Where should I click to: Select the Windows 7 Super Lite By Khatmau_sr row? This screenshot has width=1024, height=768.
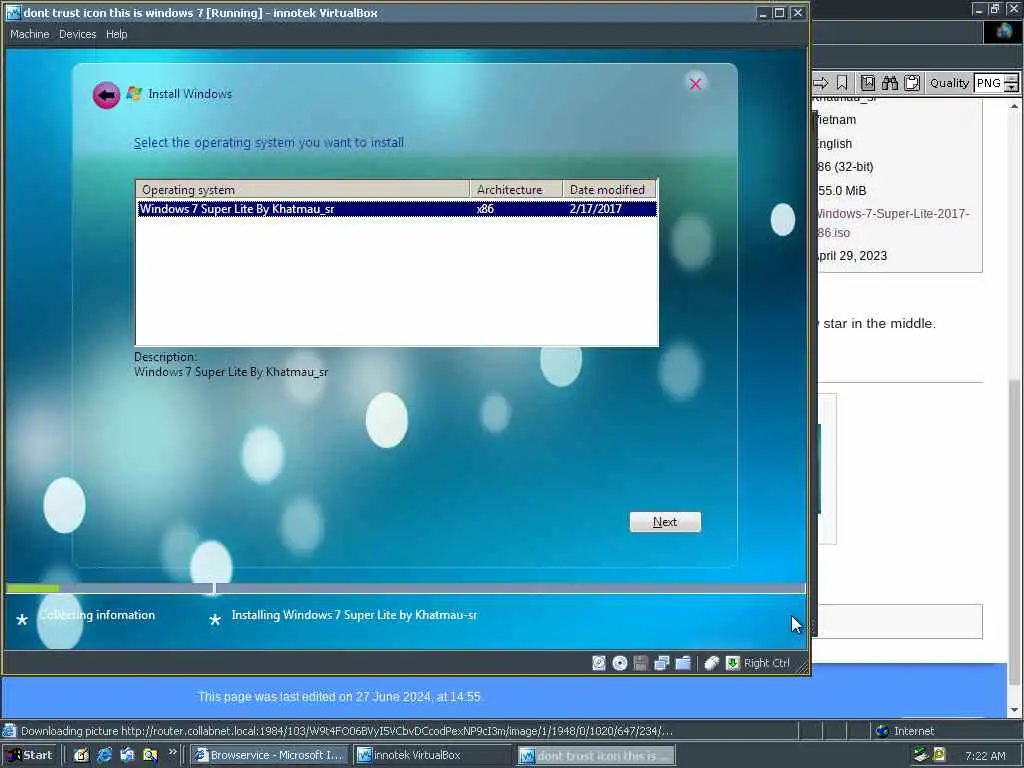[396, 208]
